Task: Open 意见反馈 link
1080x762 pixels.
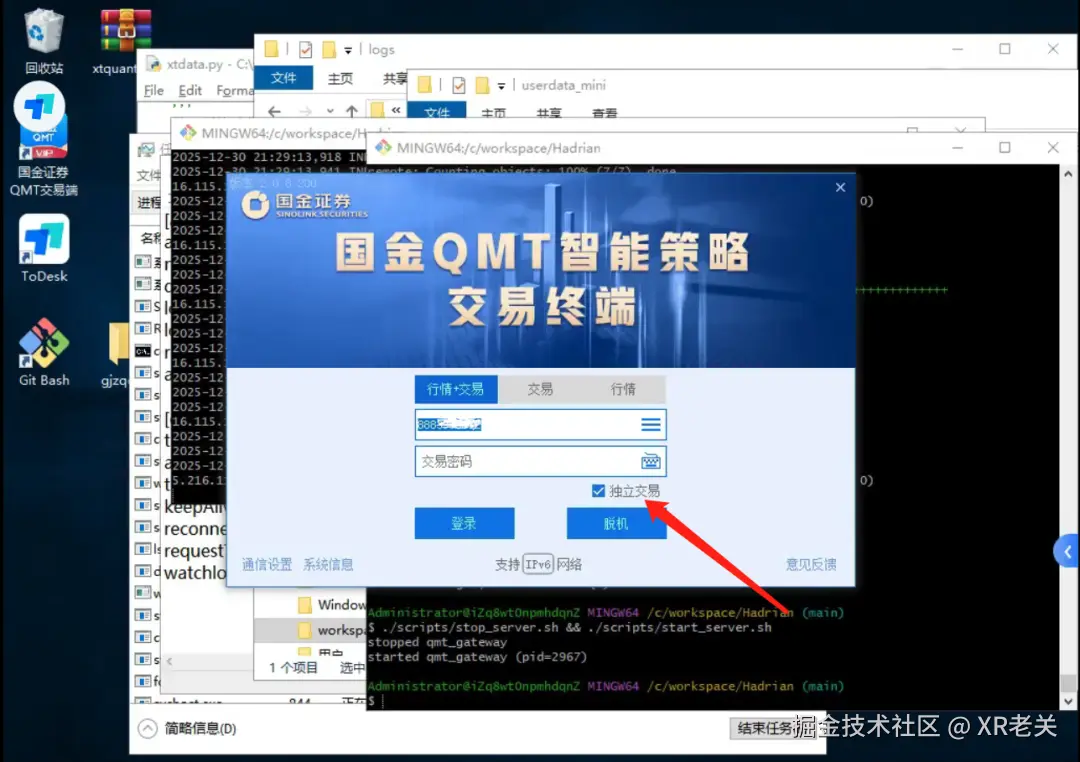Action: click(x=811, y=565)
